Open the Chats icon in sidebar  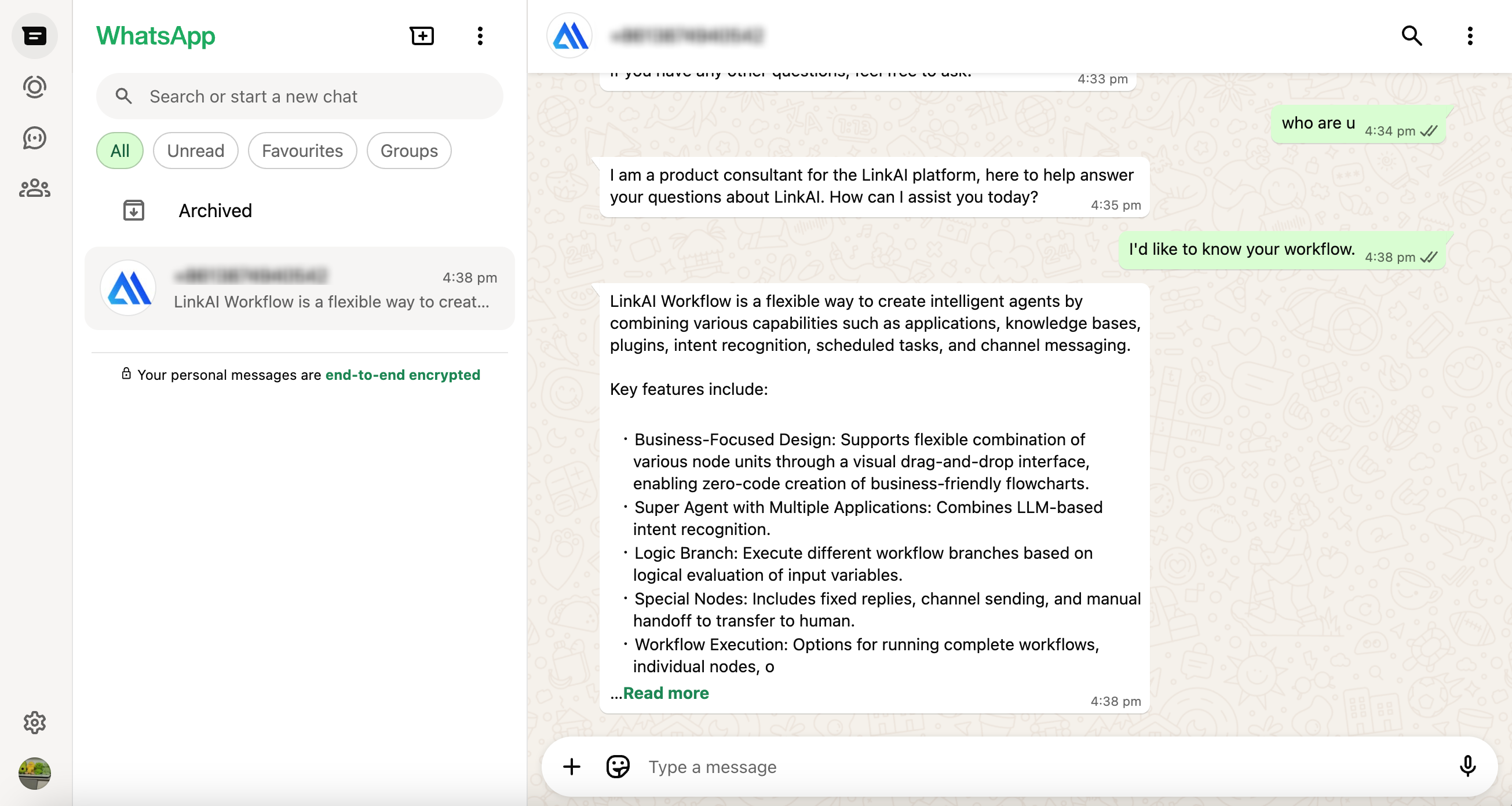tap(35, 36)
